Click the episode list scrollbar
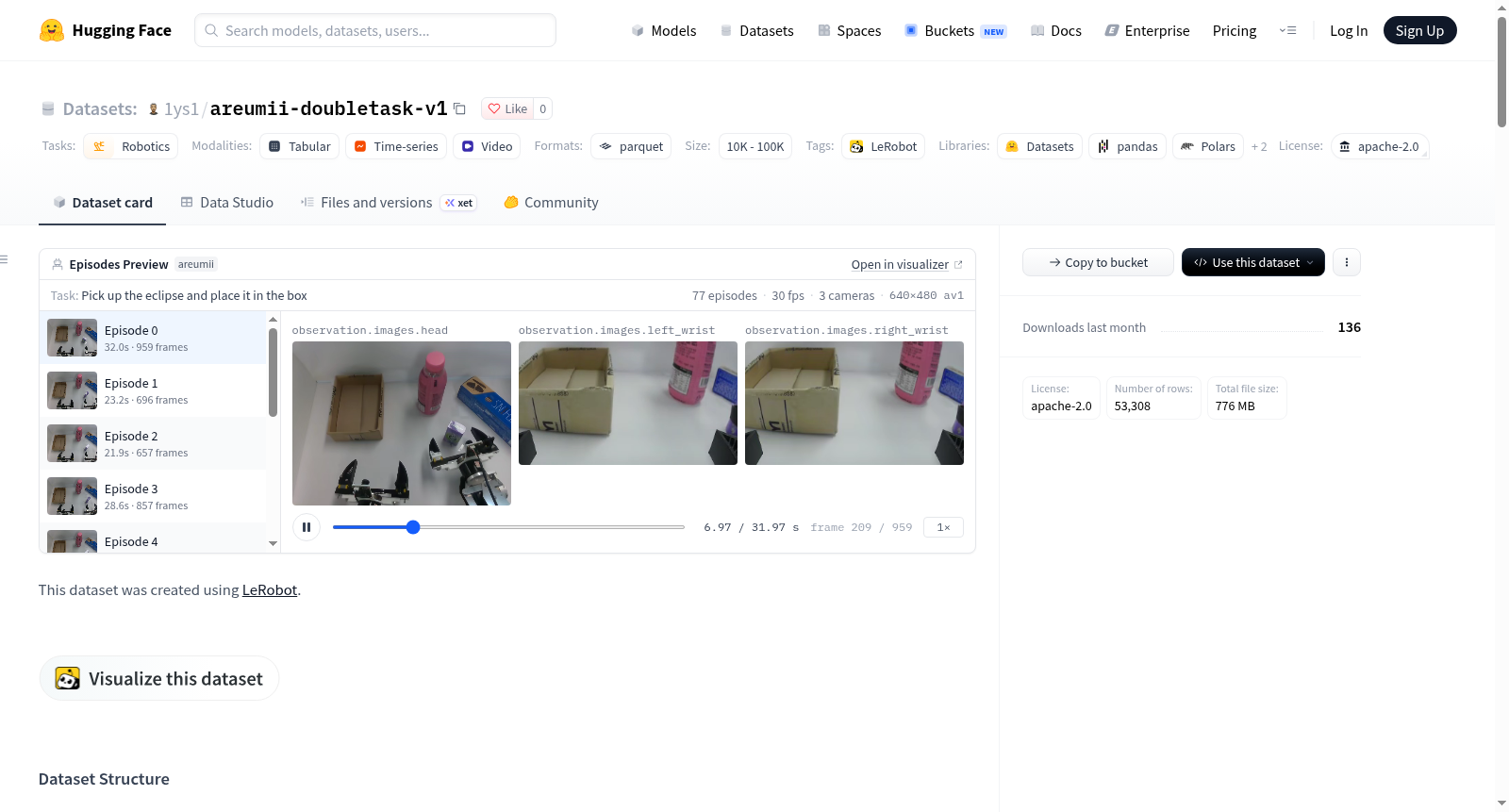This screenshot has height=812, width=1509. tap(273, 373)
